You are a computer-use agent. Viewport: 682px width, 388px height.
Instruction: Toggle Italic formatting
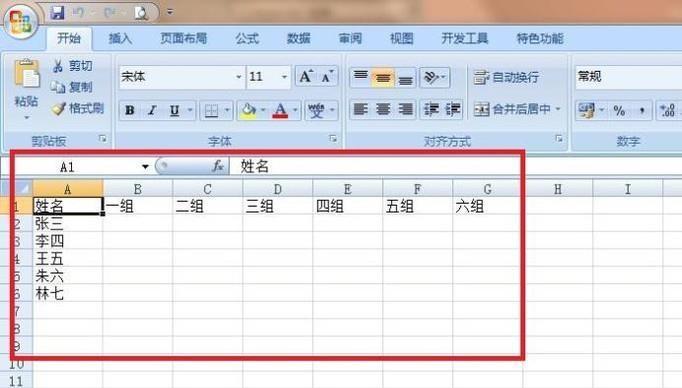[152, 110]
